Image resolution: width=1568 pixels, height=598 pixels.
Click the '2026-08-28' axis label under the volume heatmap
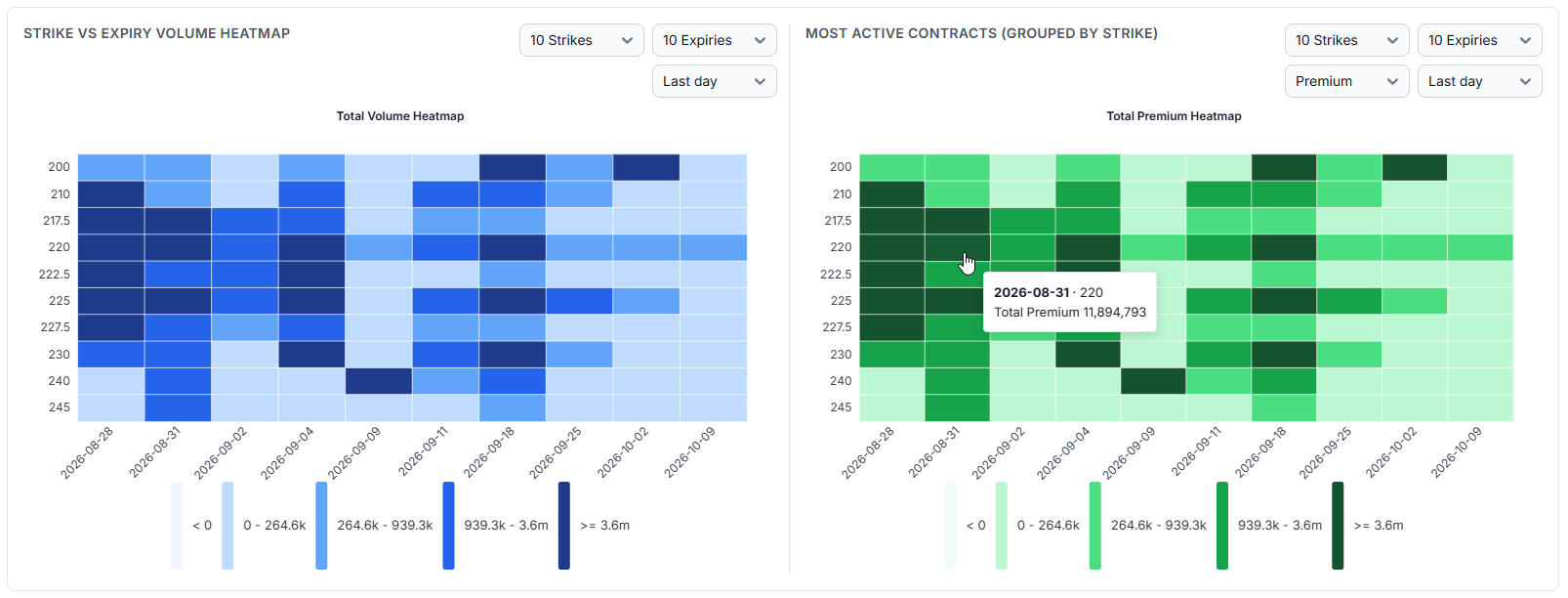88,452
